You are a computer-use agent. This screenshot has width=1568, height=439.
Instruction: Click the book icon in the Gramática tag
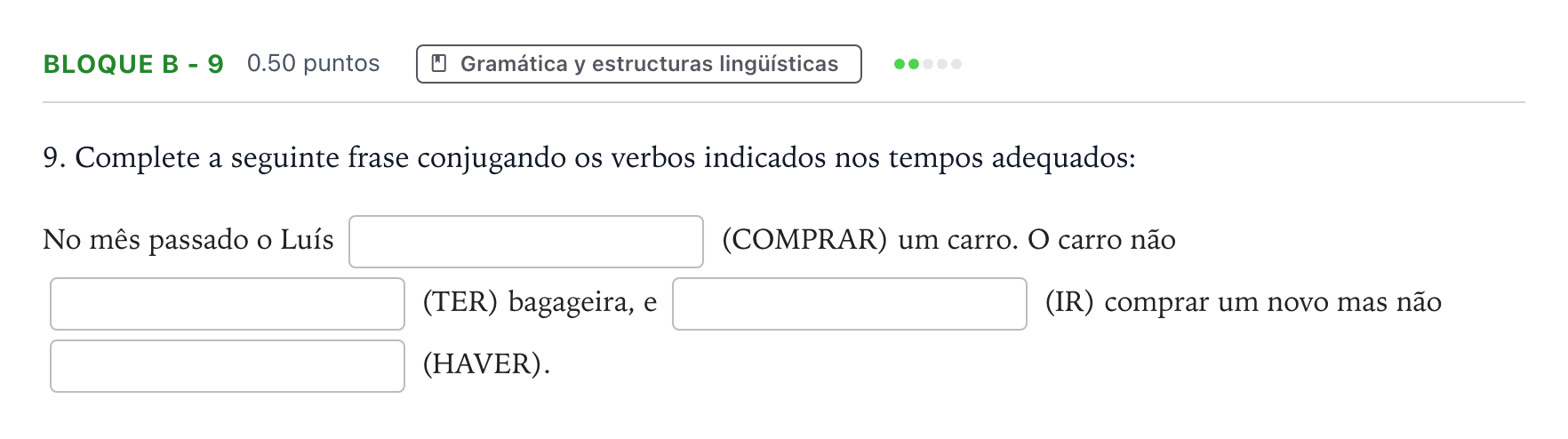point(438,64)
